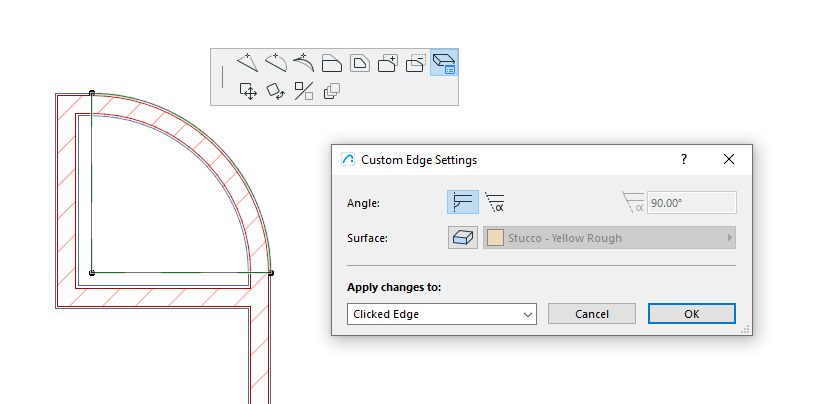Set the perpendicular edge angle option

click(463, 203)
